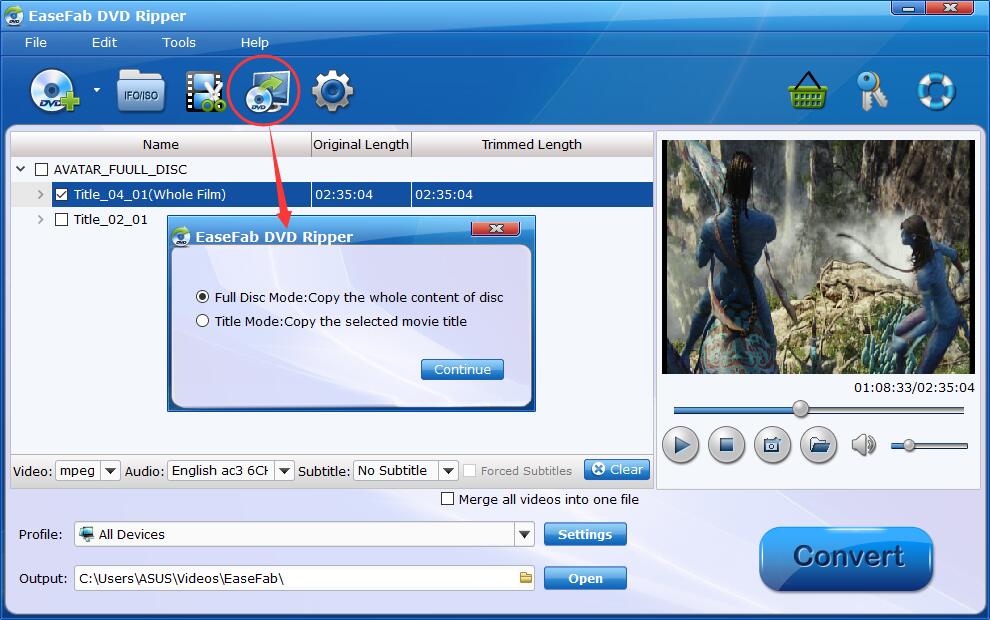
Task: Open the Profile All Devices dropdown
Action: [524, 534]
